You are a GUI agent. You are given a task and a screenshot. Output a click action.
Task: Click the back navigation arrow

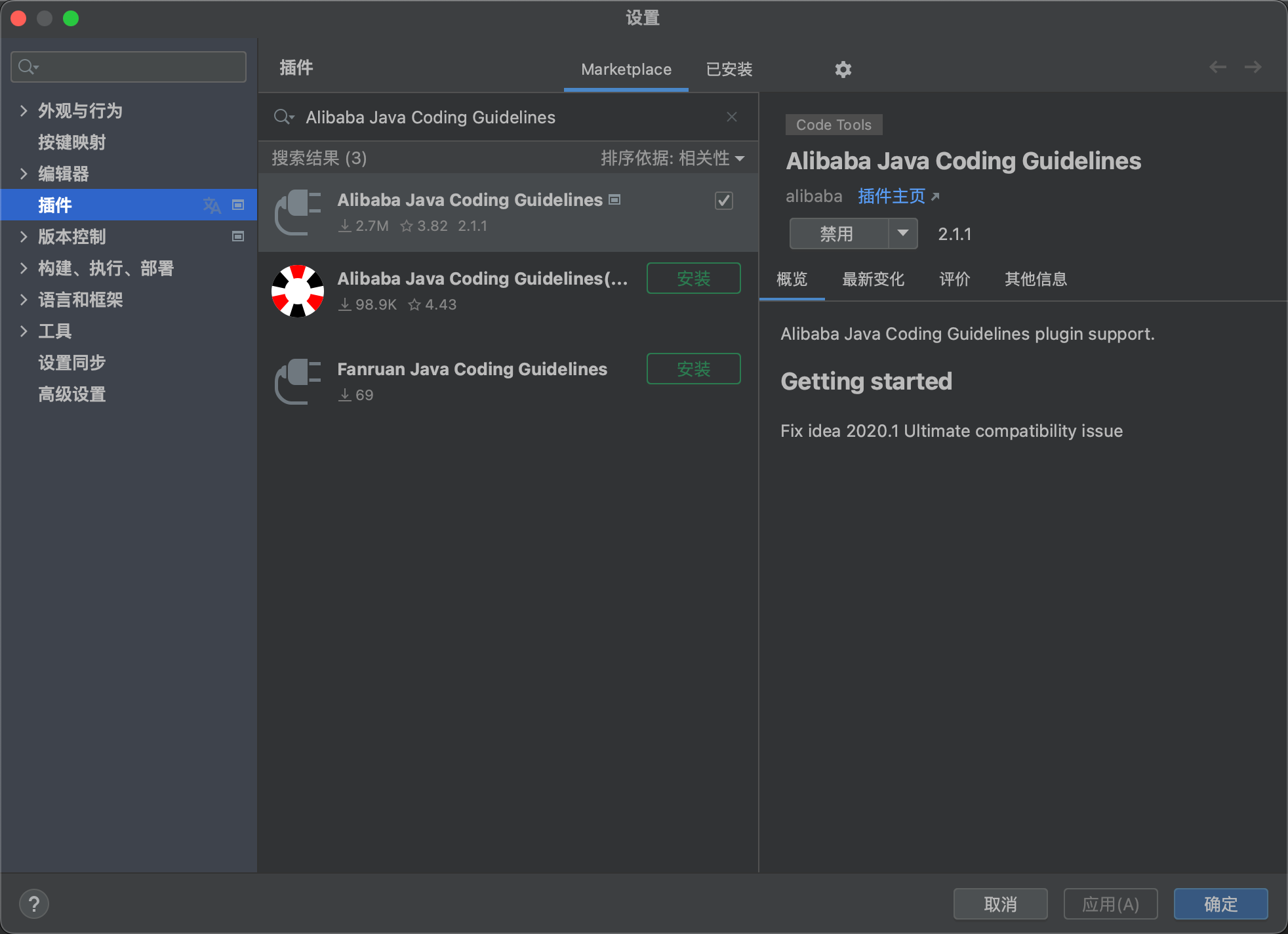(1217, 67)
